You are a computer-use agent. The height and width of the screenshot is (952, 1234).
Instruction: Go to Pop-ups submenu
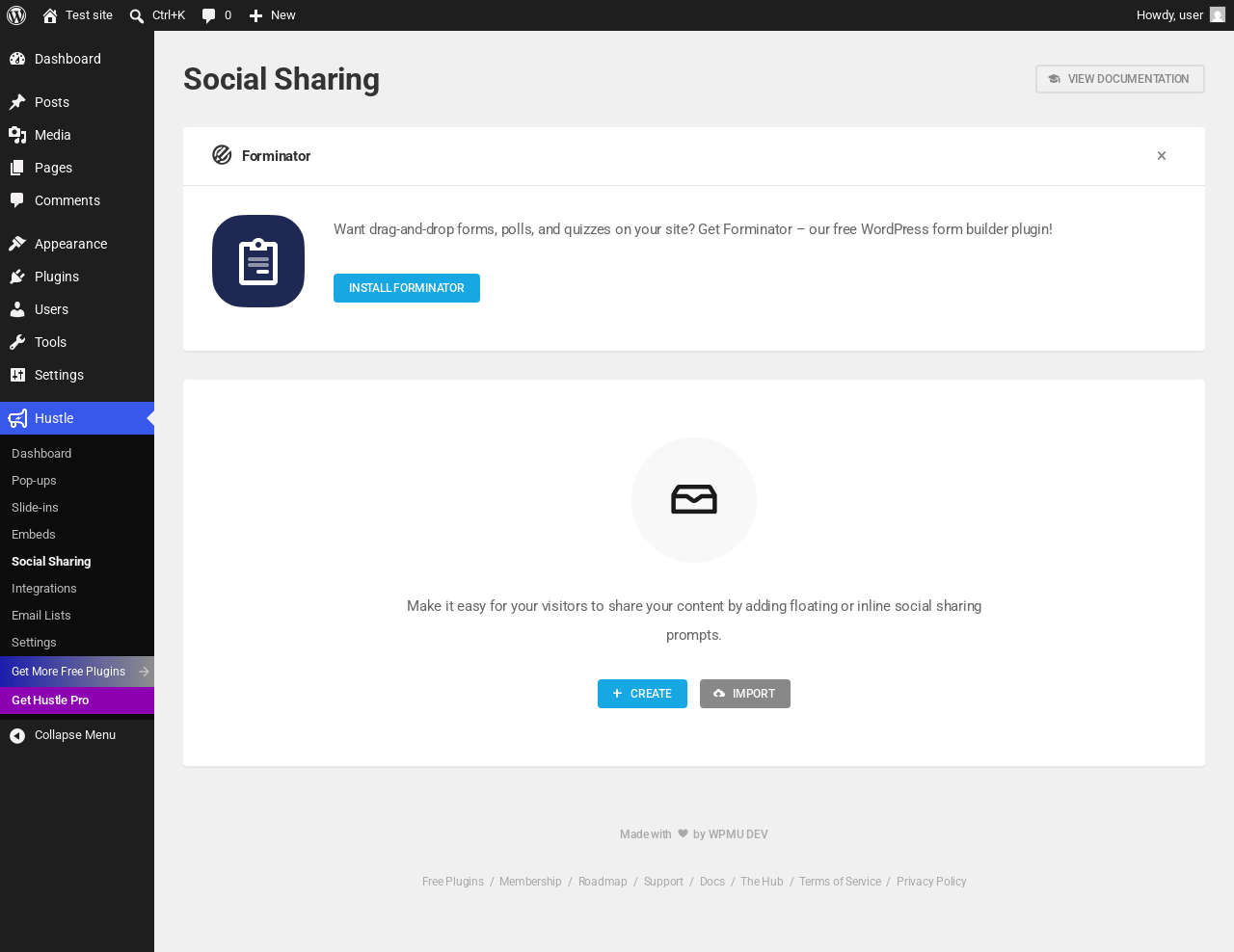[34, 481]
